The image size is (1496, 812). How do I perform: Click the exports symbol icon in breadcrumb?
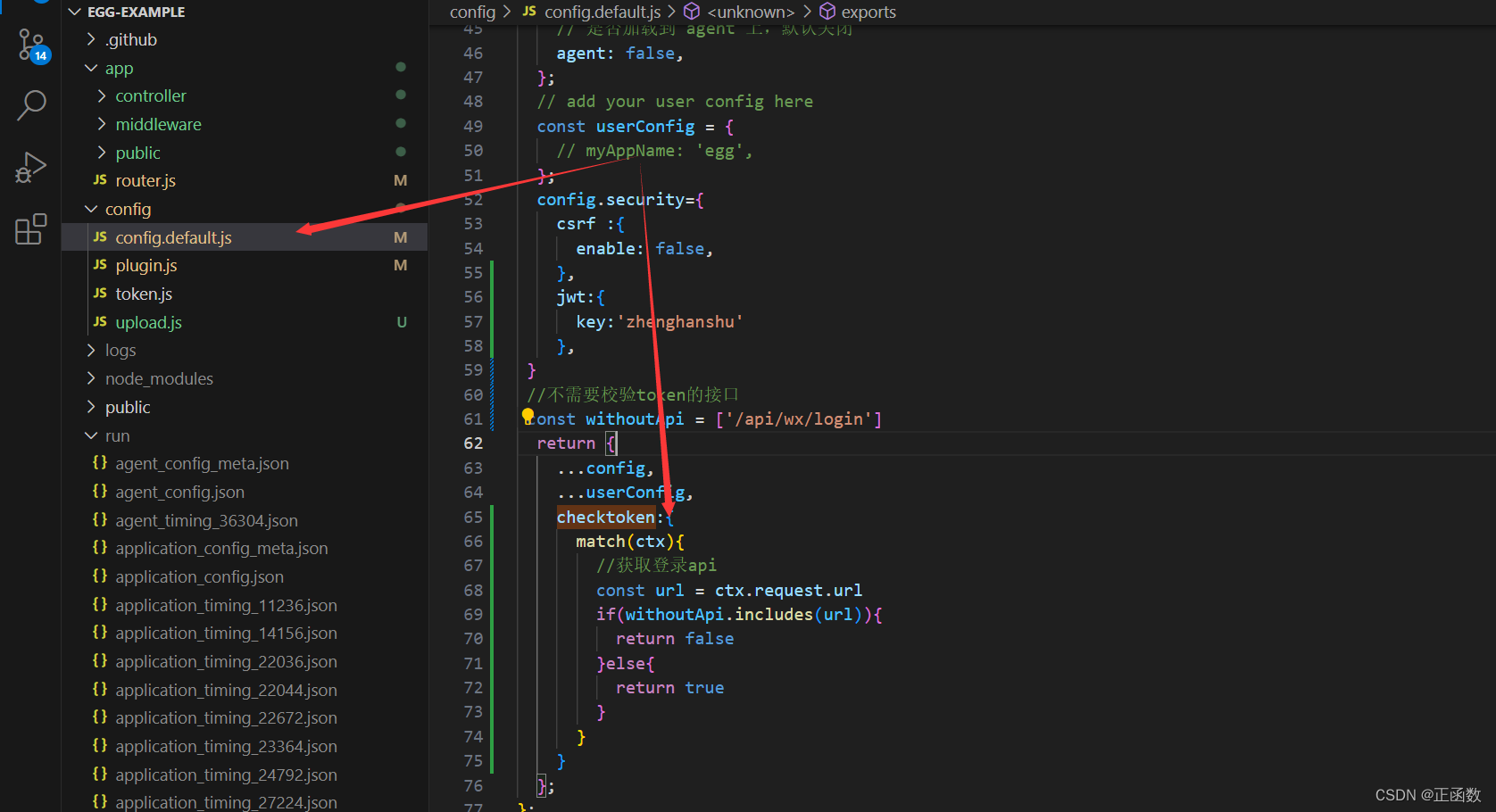(x=827, y=12)
